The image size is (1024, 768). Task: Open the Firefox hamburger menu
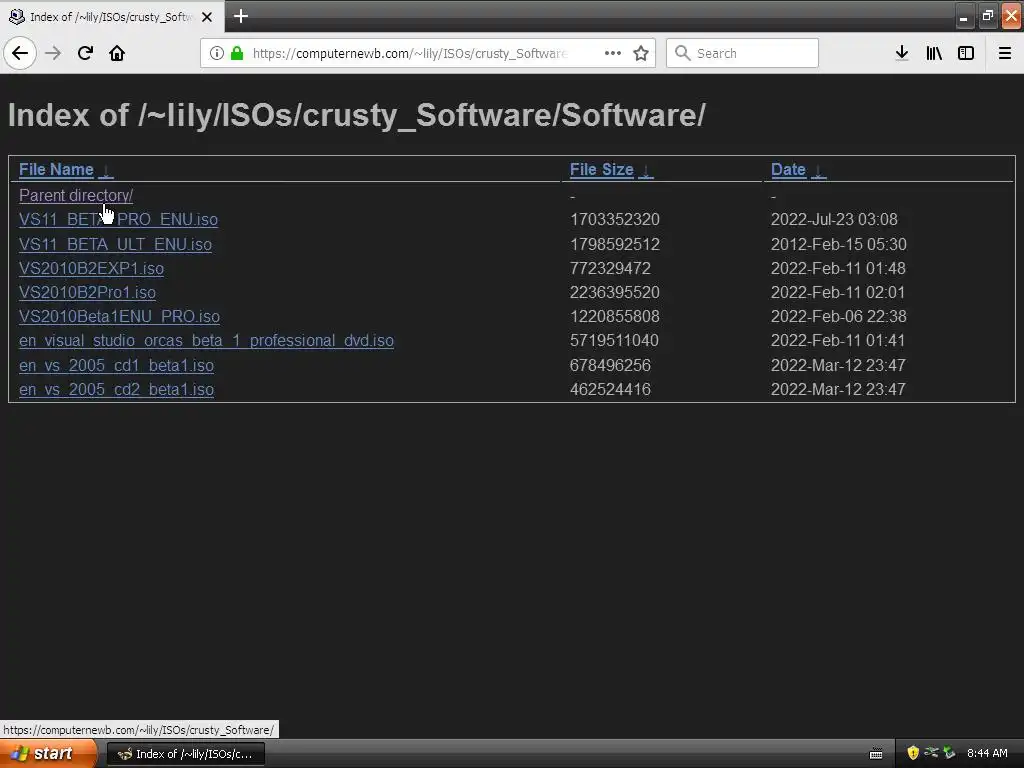click(x=1005, y=53)
